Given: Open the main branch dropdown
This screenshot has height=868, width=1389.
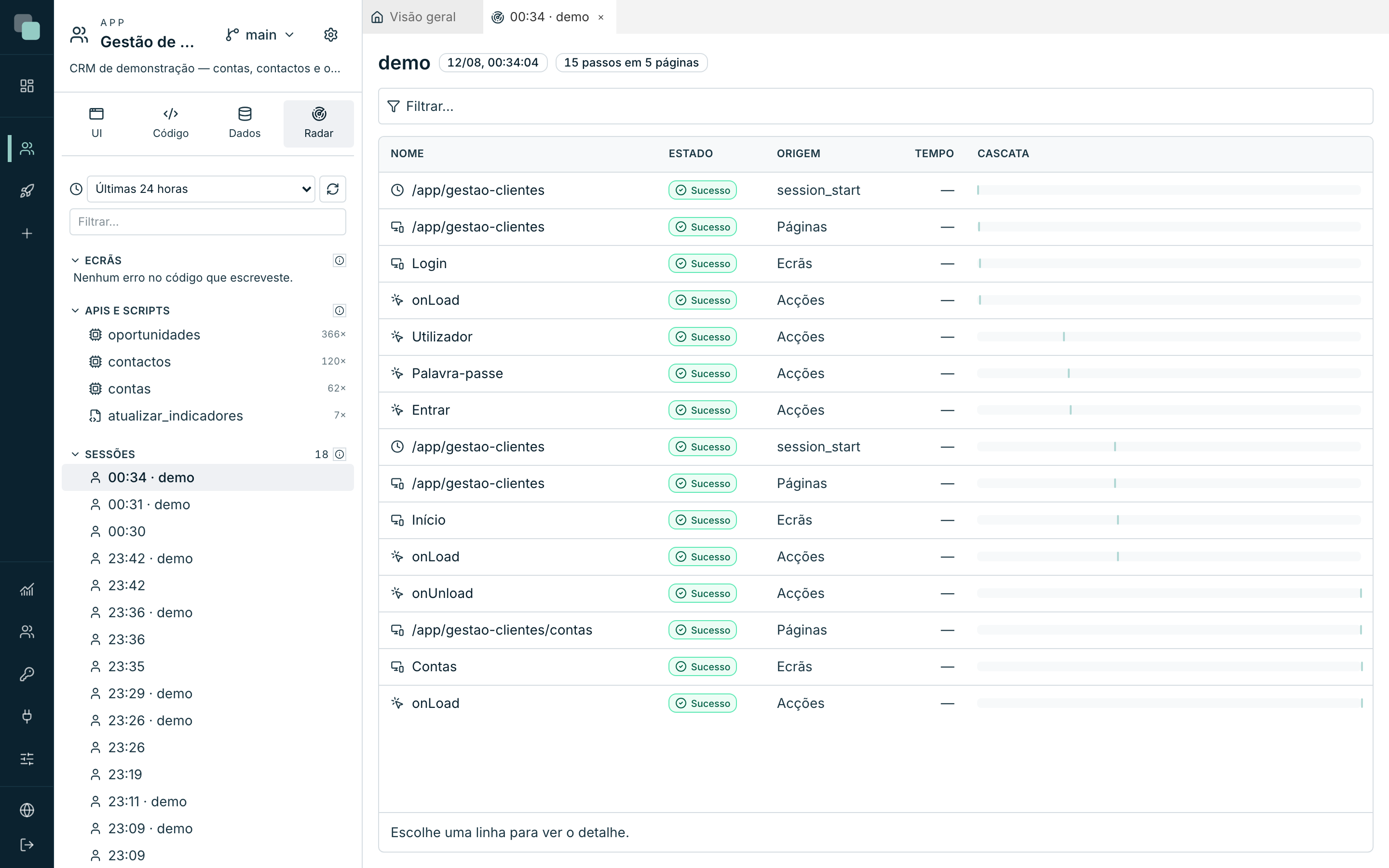Looking at the screenshot, I should pos(260,35).
